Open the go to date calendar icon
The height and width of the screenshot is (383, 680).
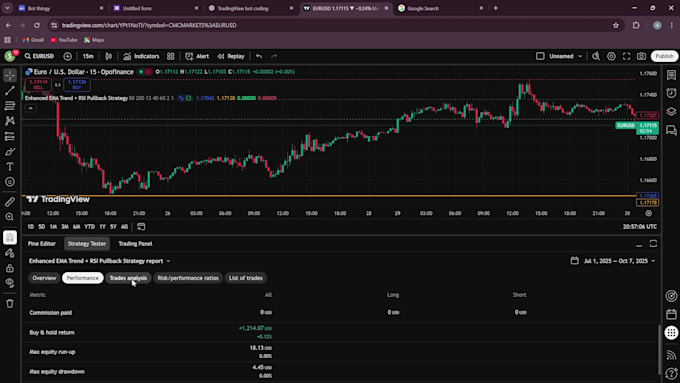(x=141, y=227)
